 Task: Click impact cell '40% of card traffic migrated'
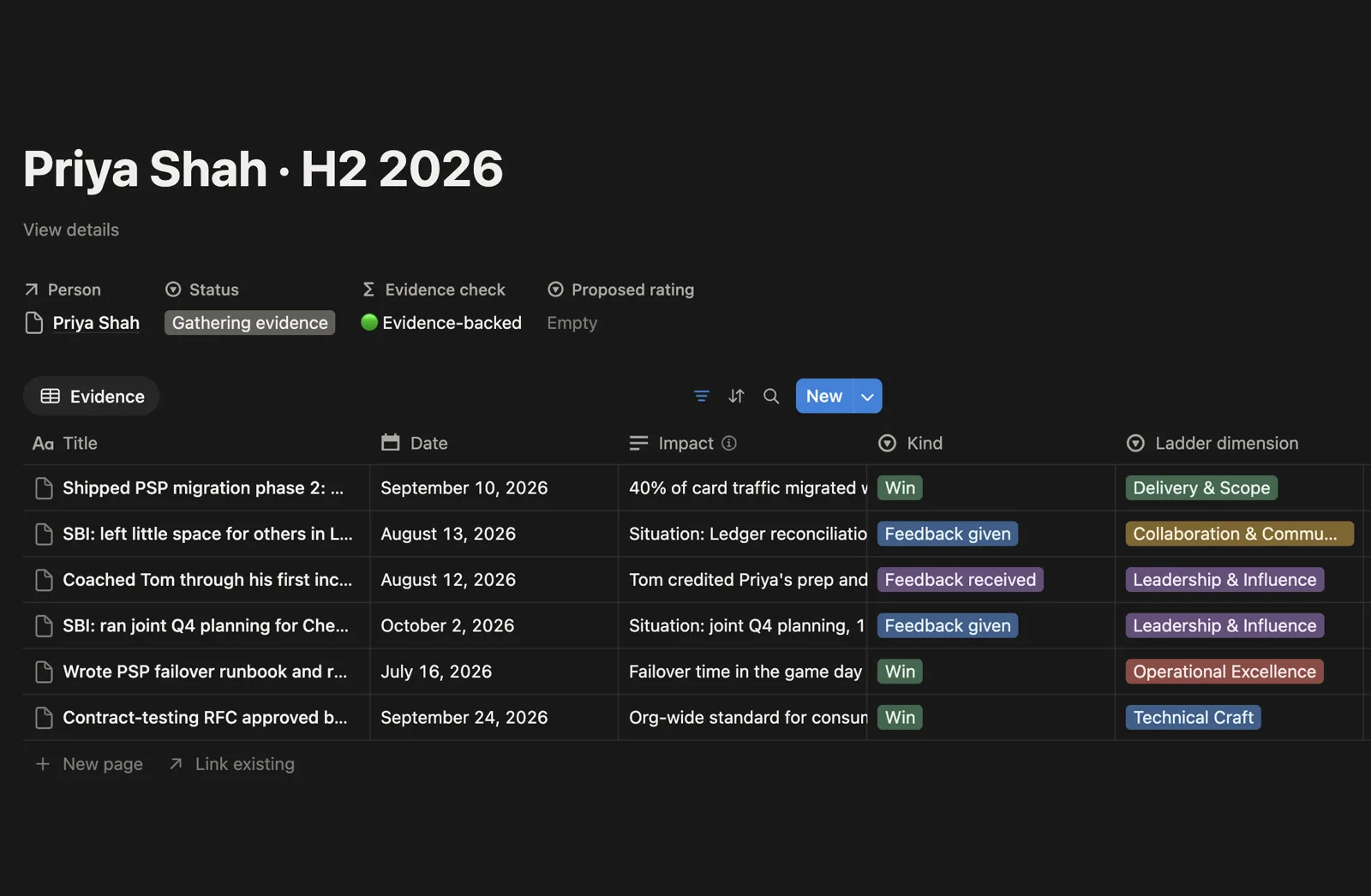click(x=742, y=488)
